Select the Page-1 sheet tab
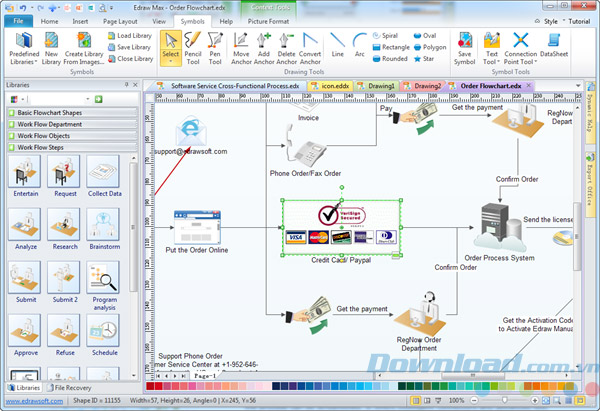This screenshot has height=411, width=600. point(205,376)
